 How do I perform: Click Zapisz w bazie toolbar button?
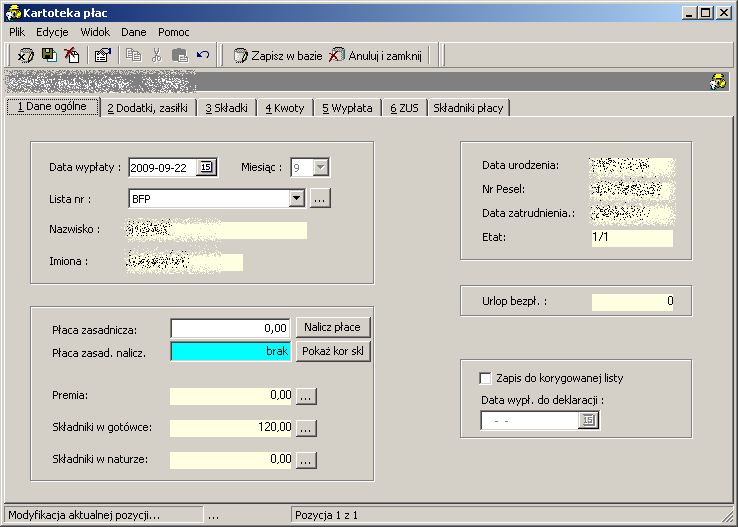[278, 56]
